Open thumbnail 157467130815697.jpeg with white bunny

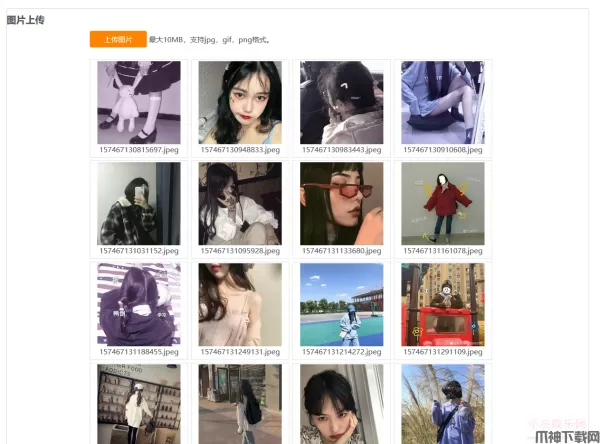click(x=139, y=103)
